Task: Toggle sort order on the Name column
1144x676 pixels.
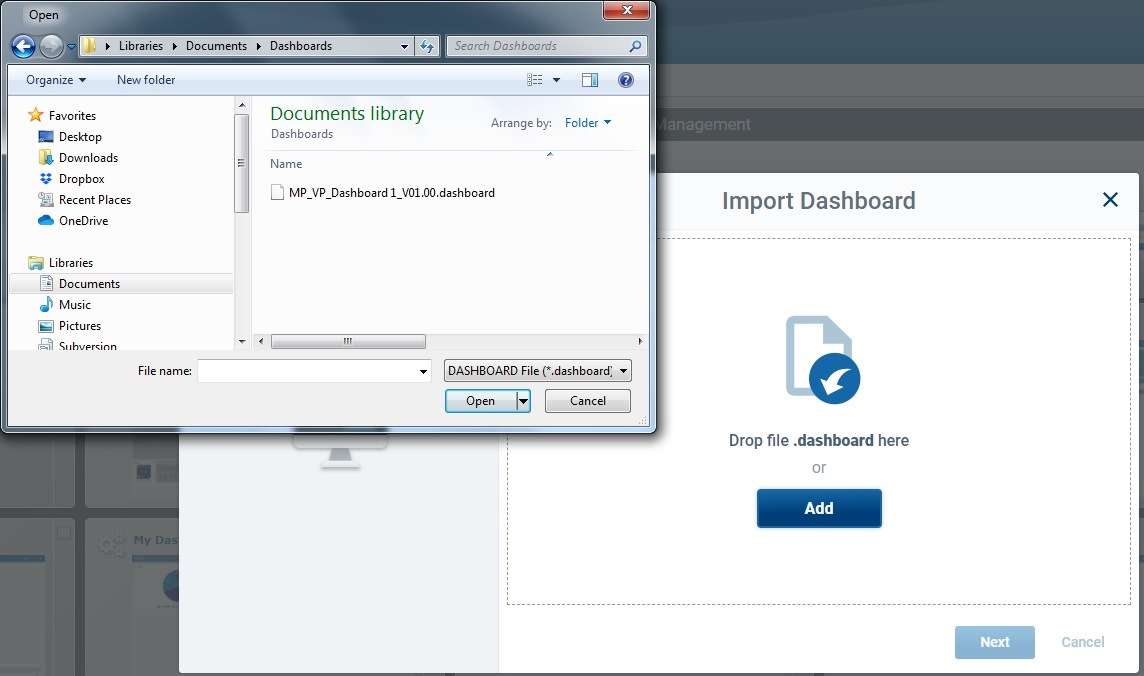Action: click(286, 164)
